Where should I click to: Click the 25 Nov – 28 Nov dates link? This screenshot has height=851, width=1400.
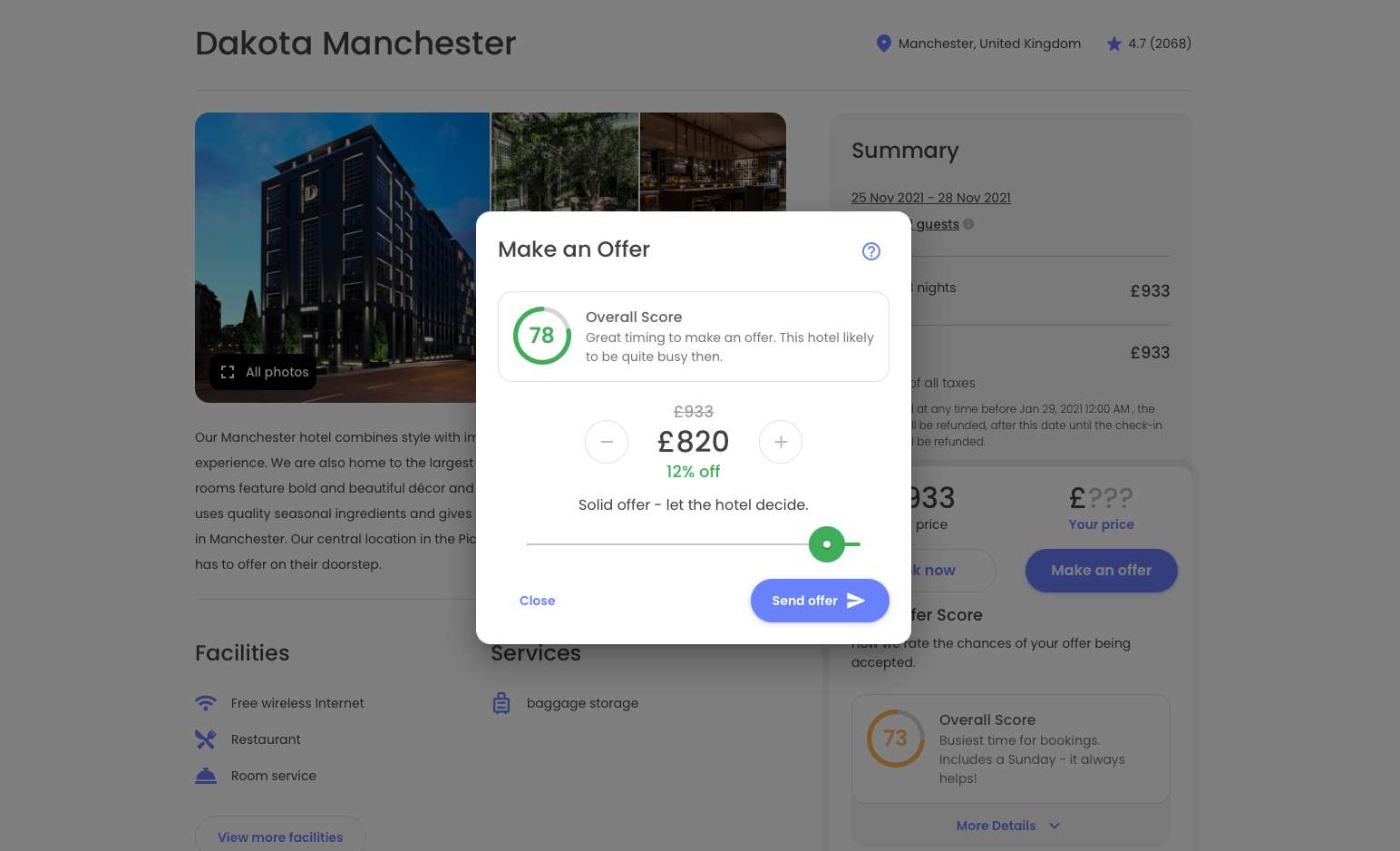click(x=931, y=198)
